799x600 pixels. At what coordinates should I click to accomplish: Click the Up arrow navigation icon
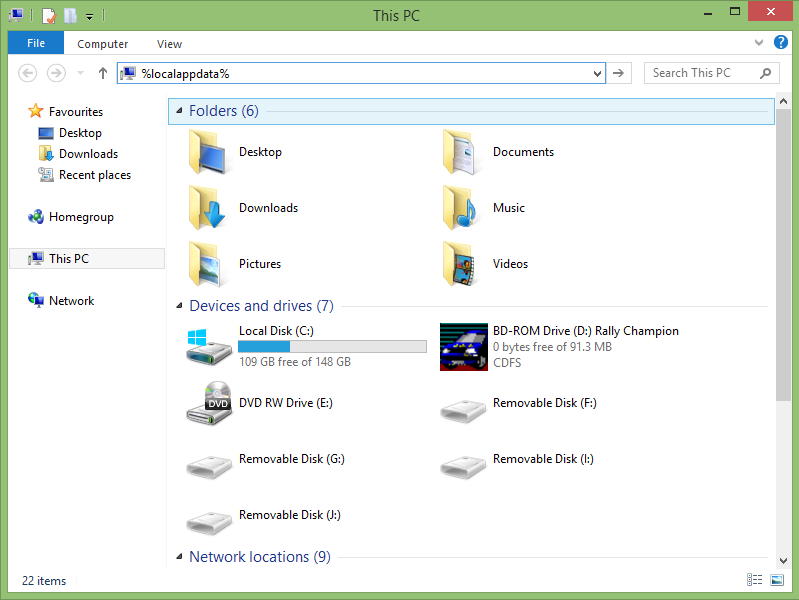pos(103,73)
